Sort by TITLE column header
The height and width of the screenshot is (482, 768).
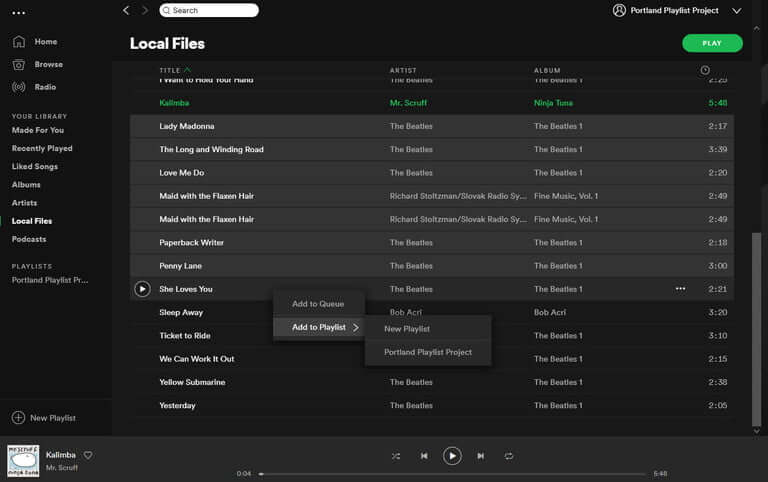click(170, 71)
